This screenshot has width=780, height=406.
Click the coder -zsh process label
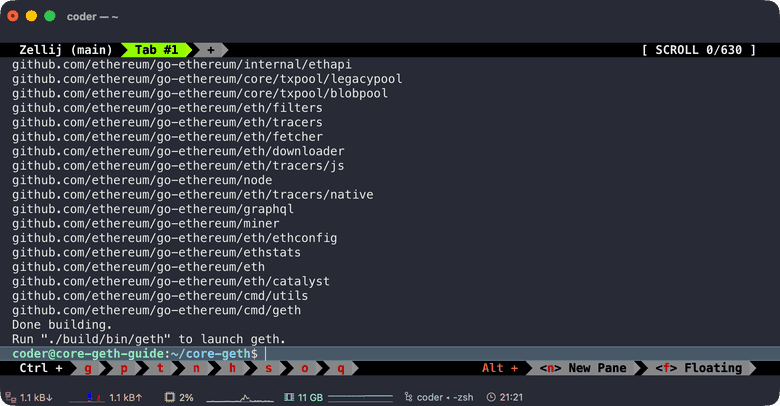click(x=445, y=398)
